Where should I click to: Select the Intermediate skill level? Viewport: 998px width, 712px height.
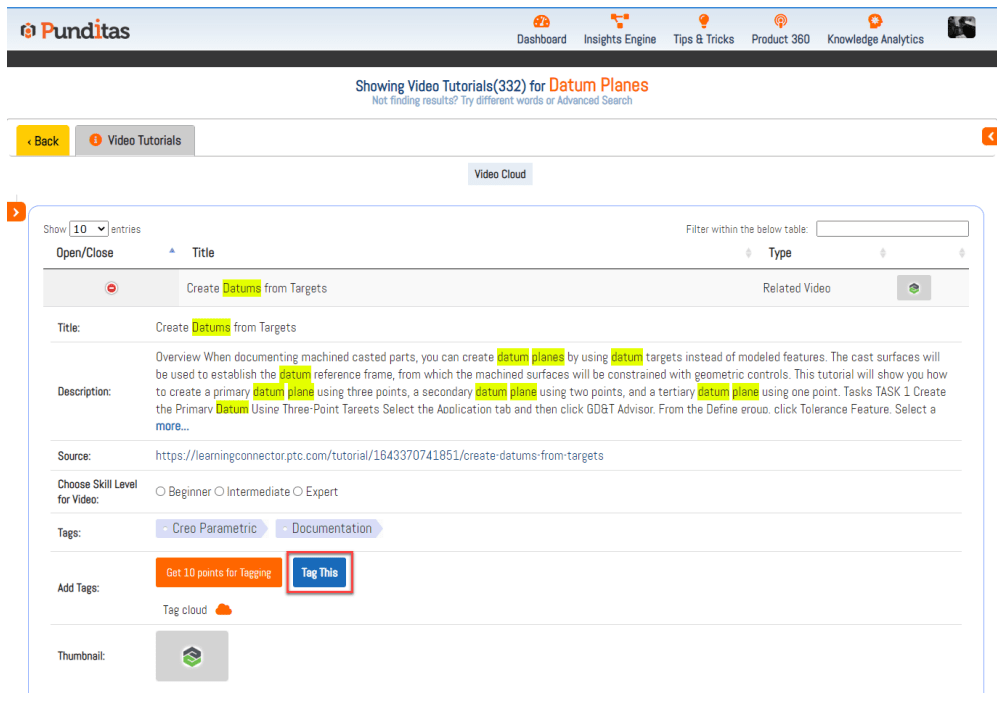coord(220,492)
